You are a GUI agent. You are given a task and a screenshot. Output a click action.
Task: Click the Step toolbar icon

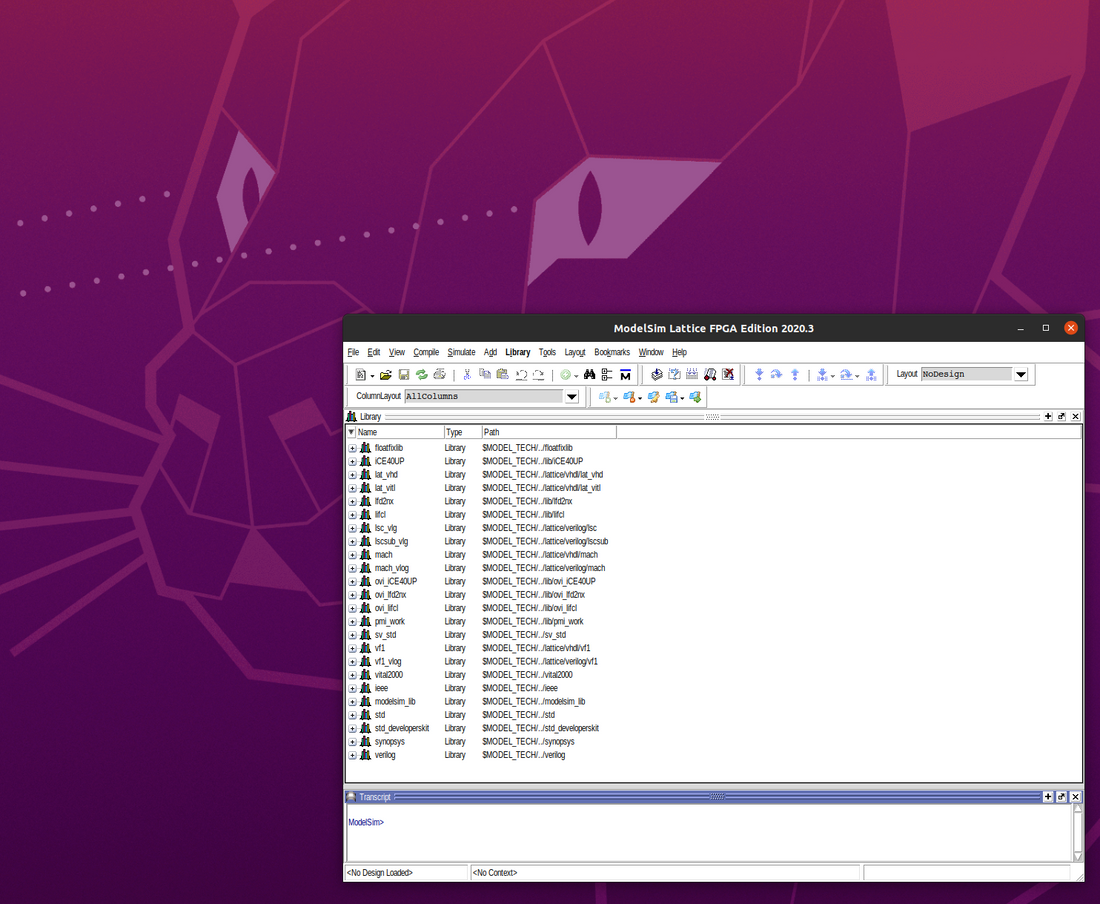[759, 374]
